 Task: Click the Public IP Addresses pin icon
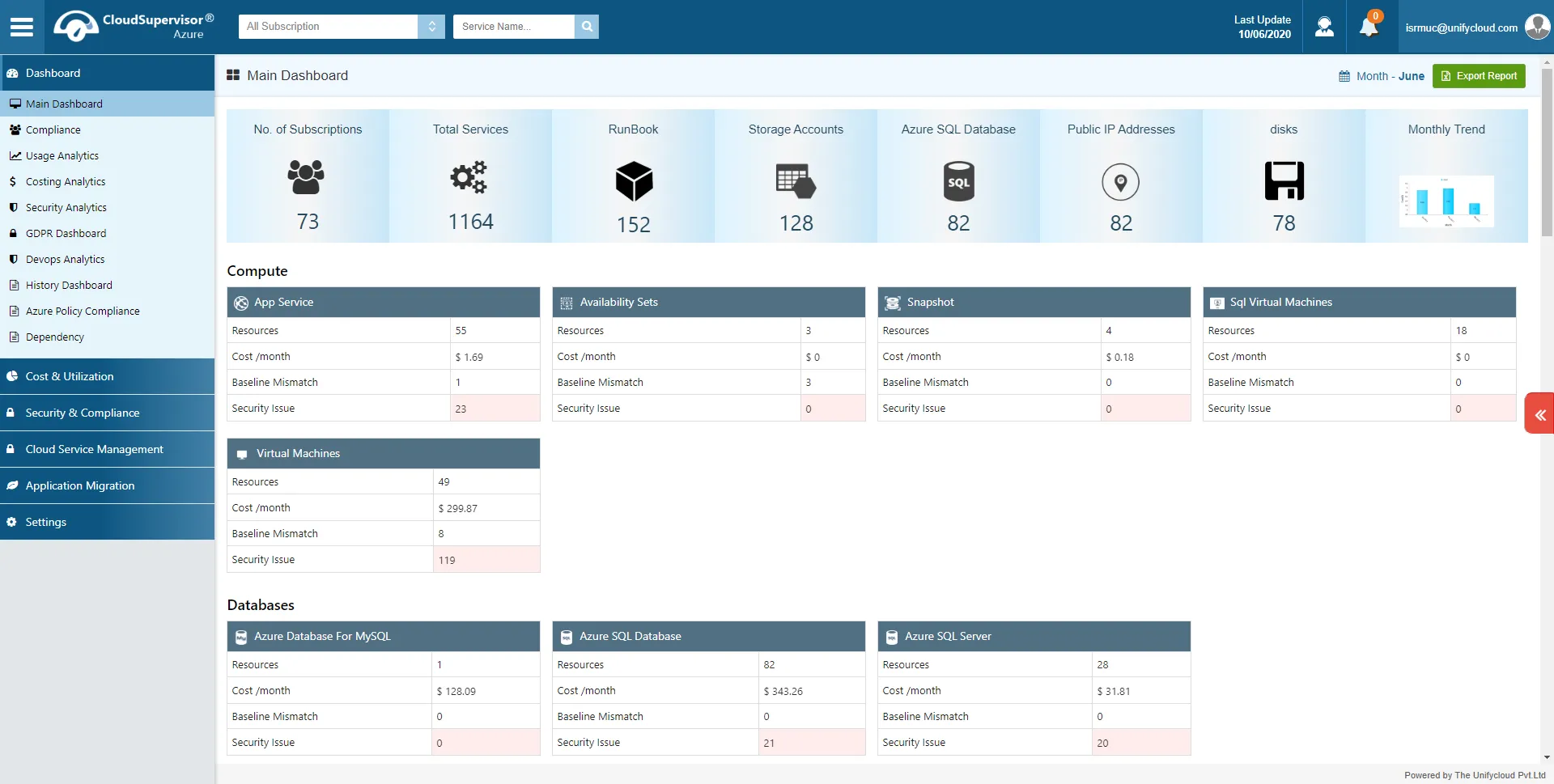click(1120, 182)
